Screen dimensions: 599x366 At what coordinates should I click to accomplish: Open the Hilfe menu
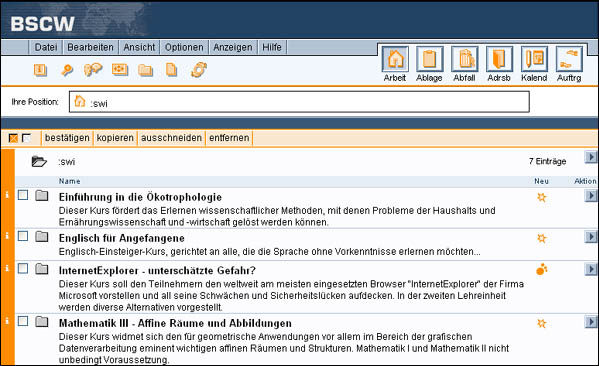[x=272, y=47]
